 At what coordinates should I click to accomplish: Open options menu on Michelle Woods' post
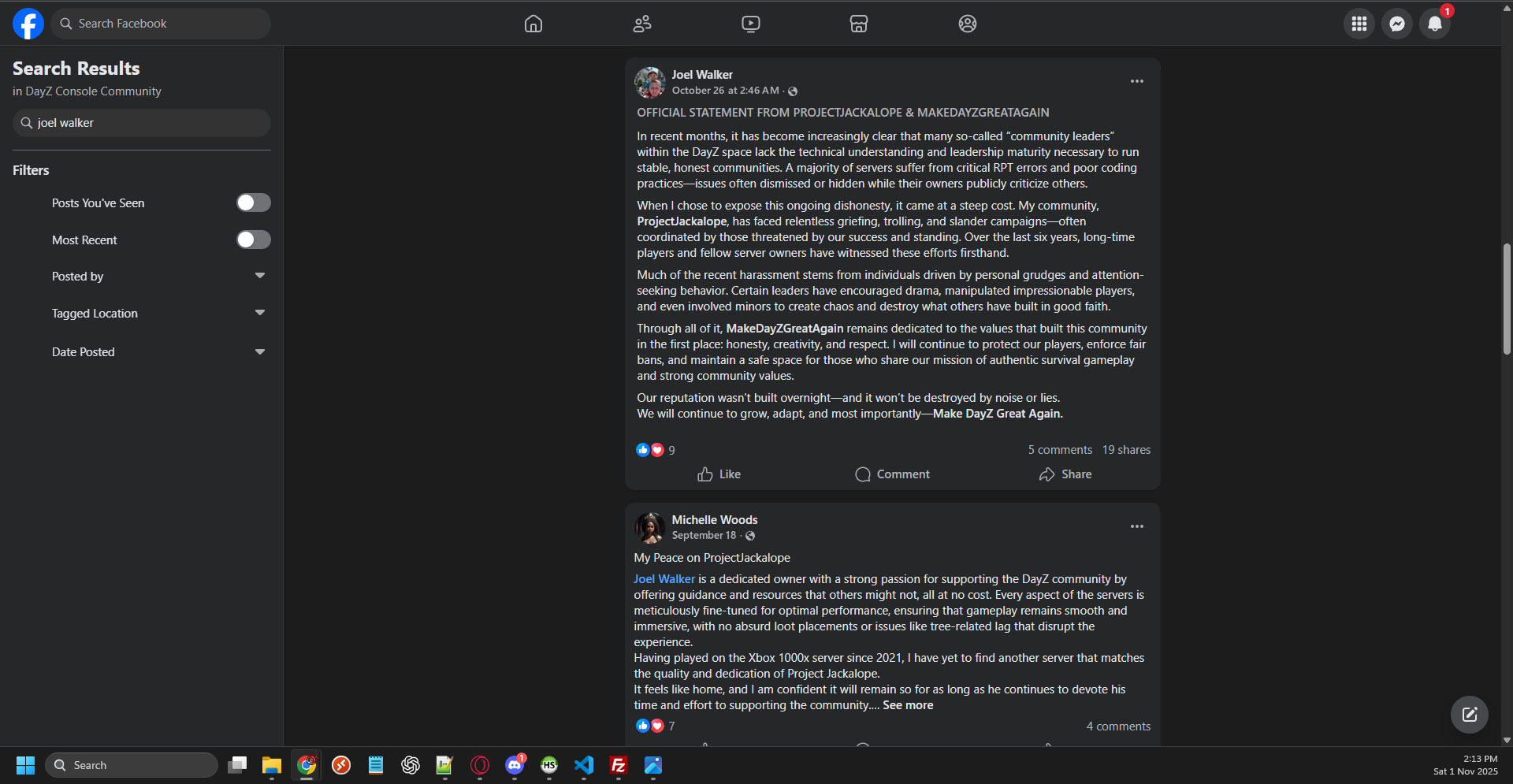pyautogui.click(x=1136, y=526)
